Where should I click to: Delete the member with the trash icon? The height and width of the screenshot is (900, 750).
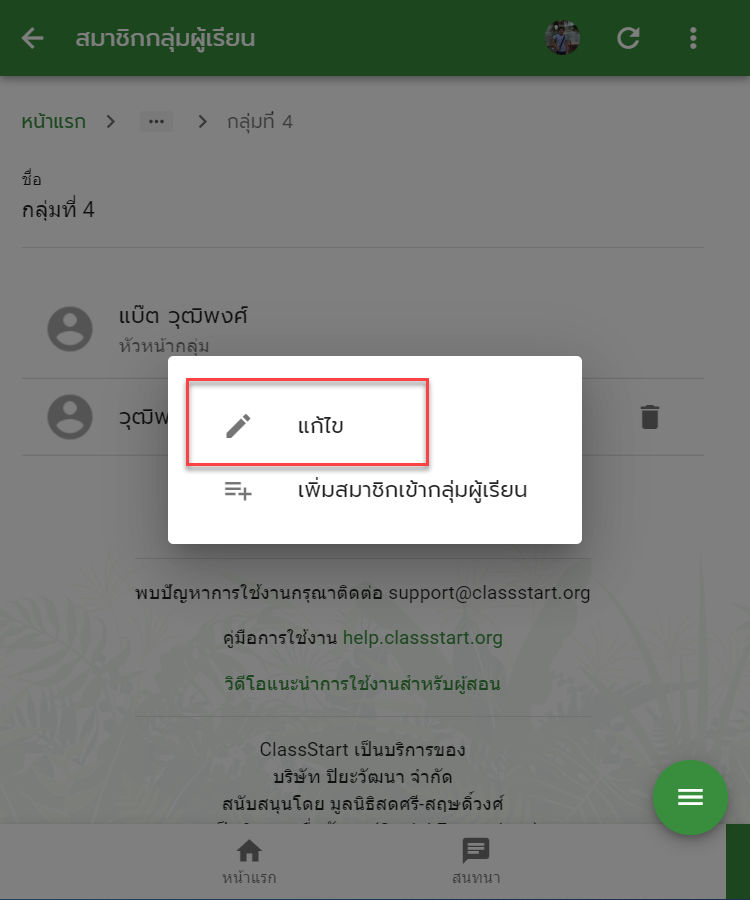point(650,417)
